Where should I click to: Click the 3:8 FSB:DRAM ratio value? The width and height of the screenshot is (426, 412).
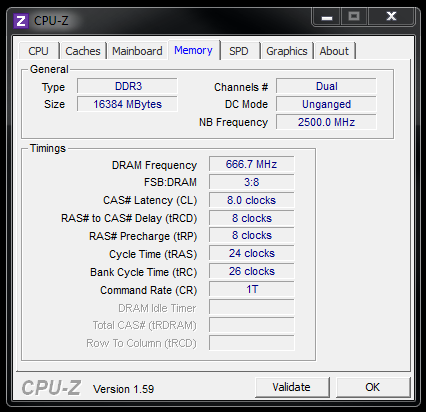coord(252,182)
